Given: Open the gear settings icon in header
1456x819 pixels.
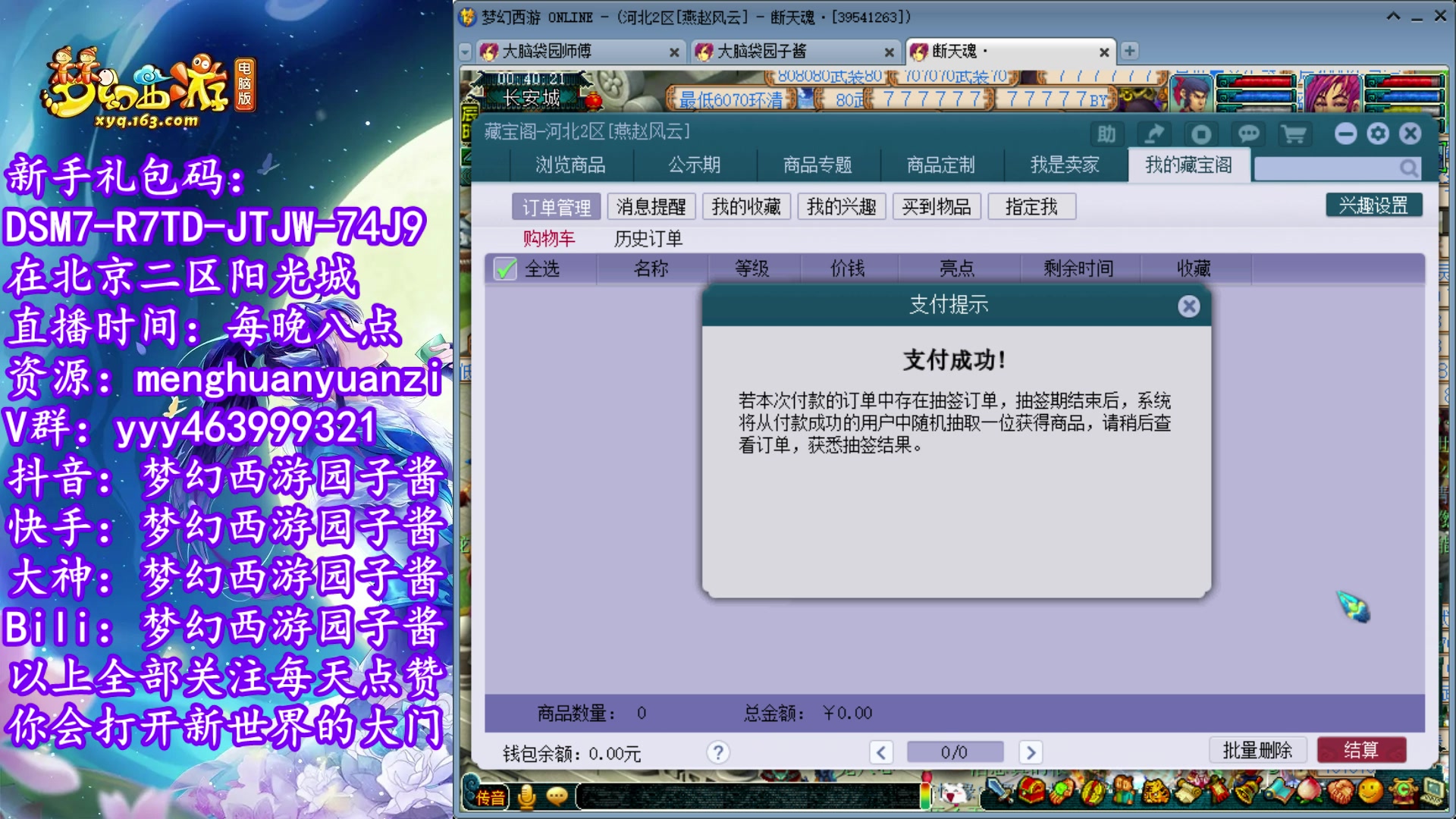Looking at the screenshot, I should [x=1378, y=134].
